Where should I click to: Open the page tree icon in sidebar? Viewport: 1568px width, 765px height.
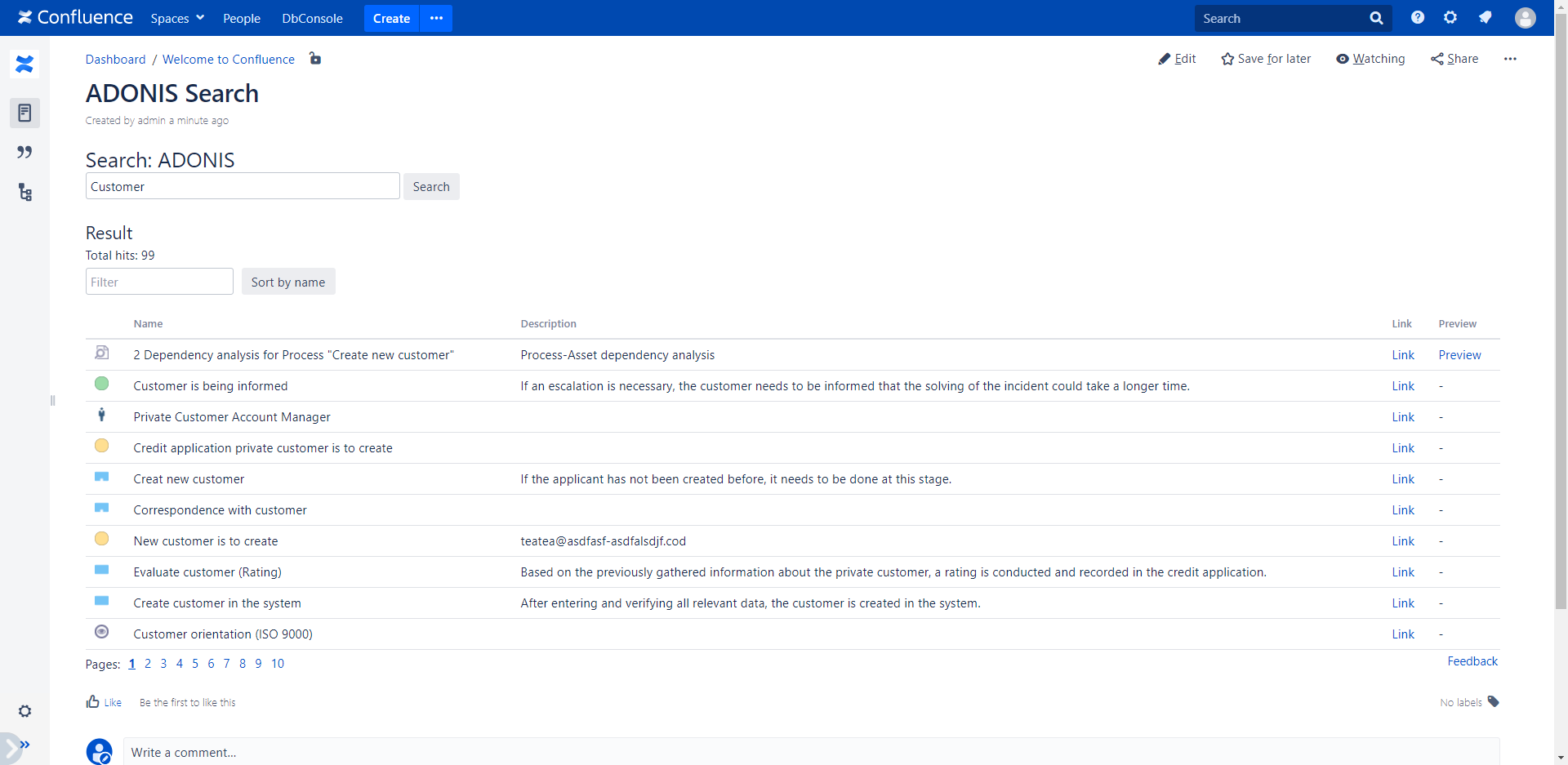point(24,193)
